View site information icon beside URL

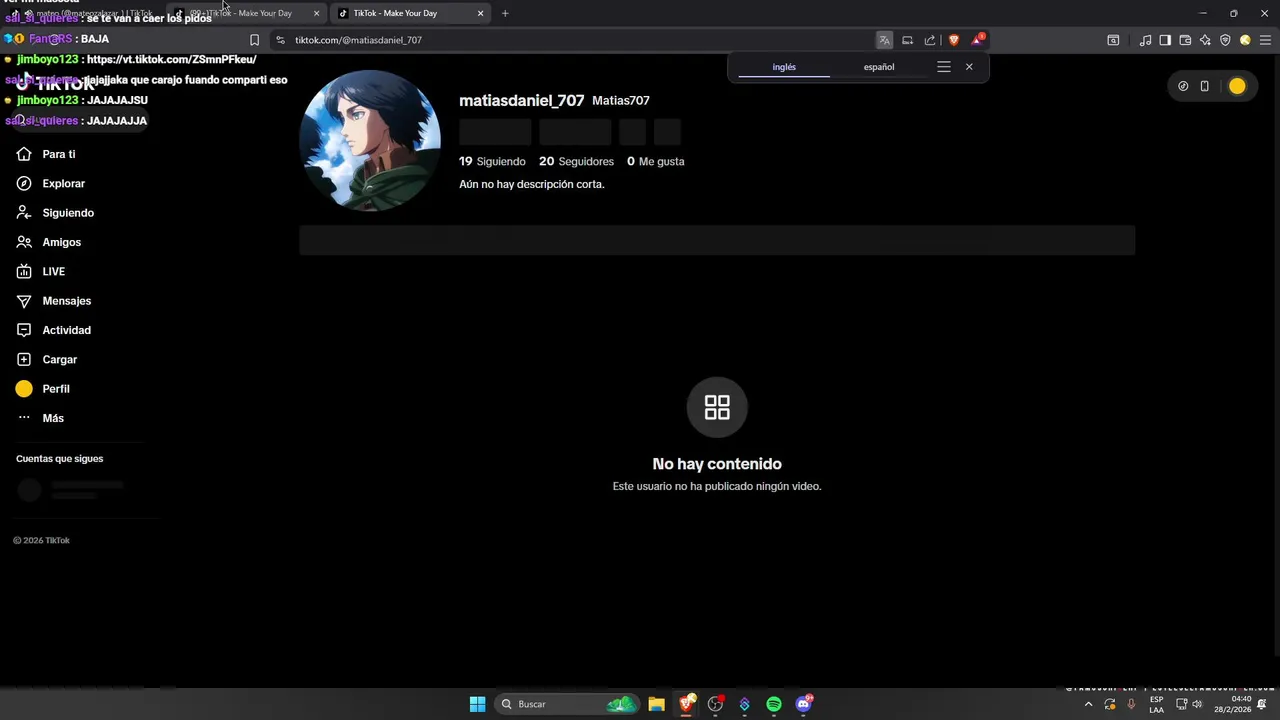280,40
